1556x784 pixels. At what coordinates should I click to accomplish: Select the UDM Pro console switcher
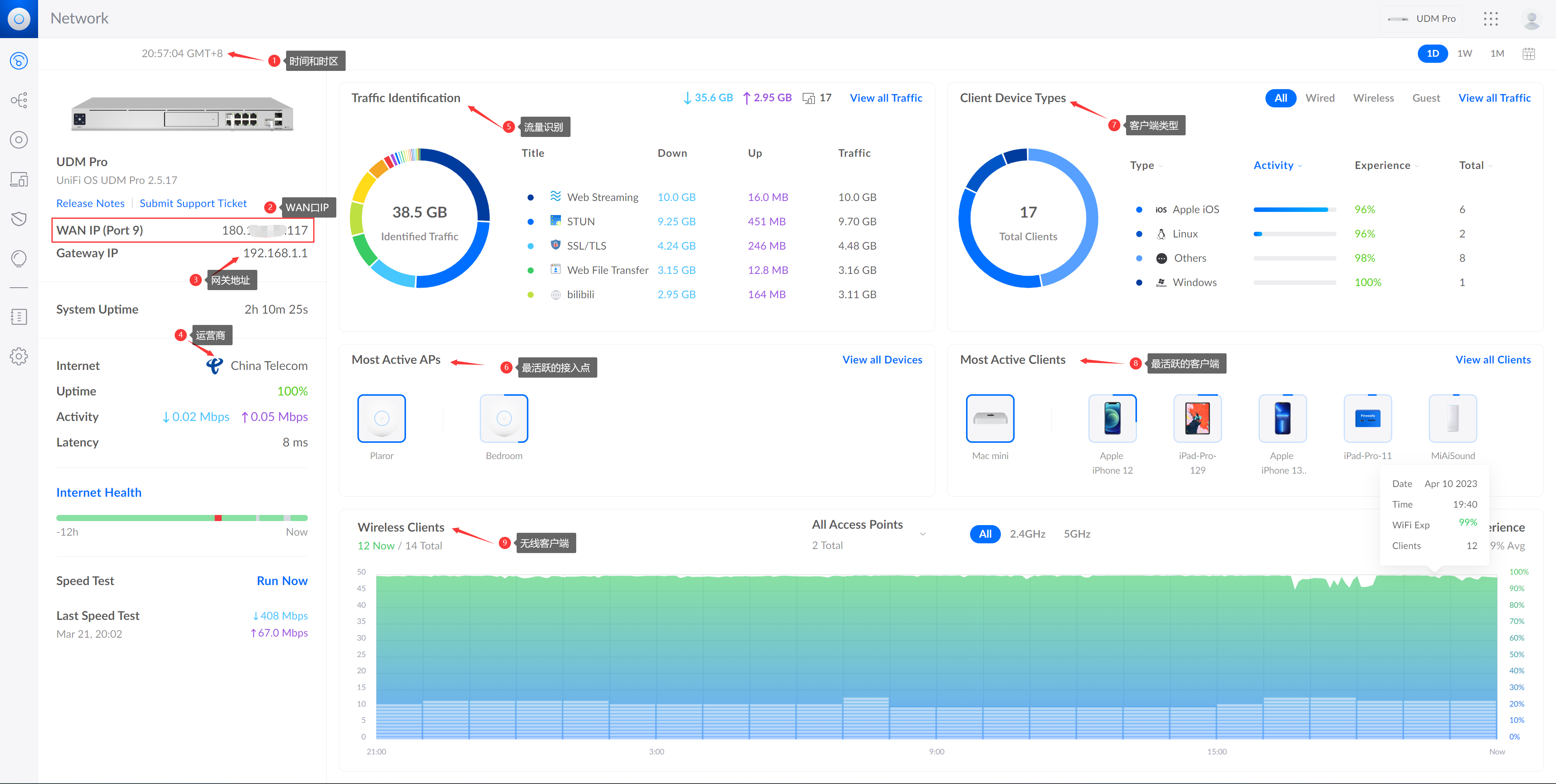pos(1421,19)
